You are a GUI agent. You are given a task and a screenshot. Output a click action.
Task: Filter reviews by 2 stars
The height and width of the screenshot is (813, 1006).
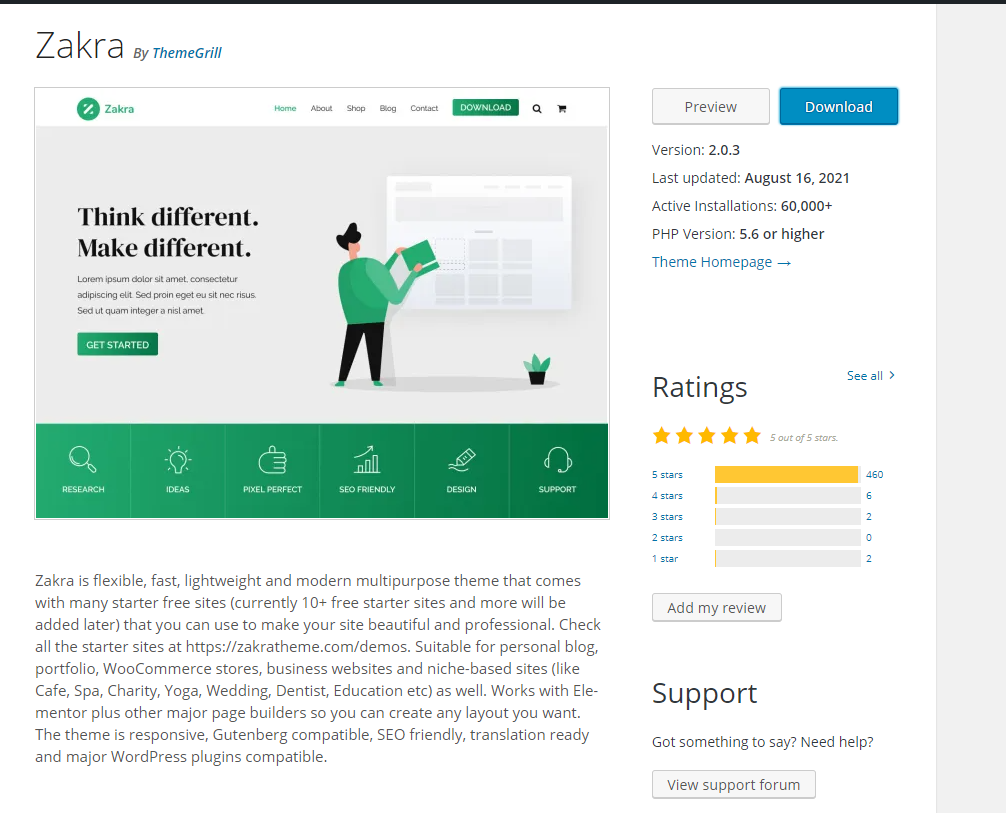(667, 538)
